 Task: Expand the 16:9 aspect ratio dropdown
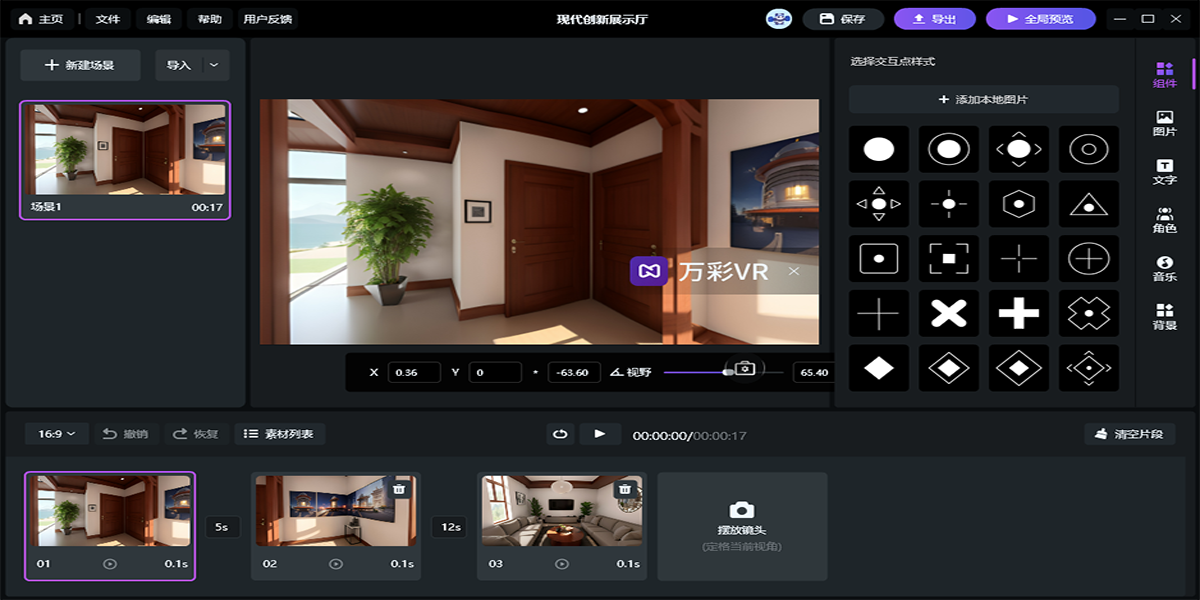[x=57, y=434]
